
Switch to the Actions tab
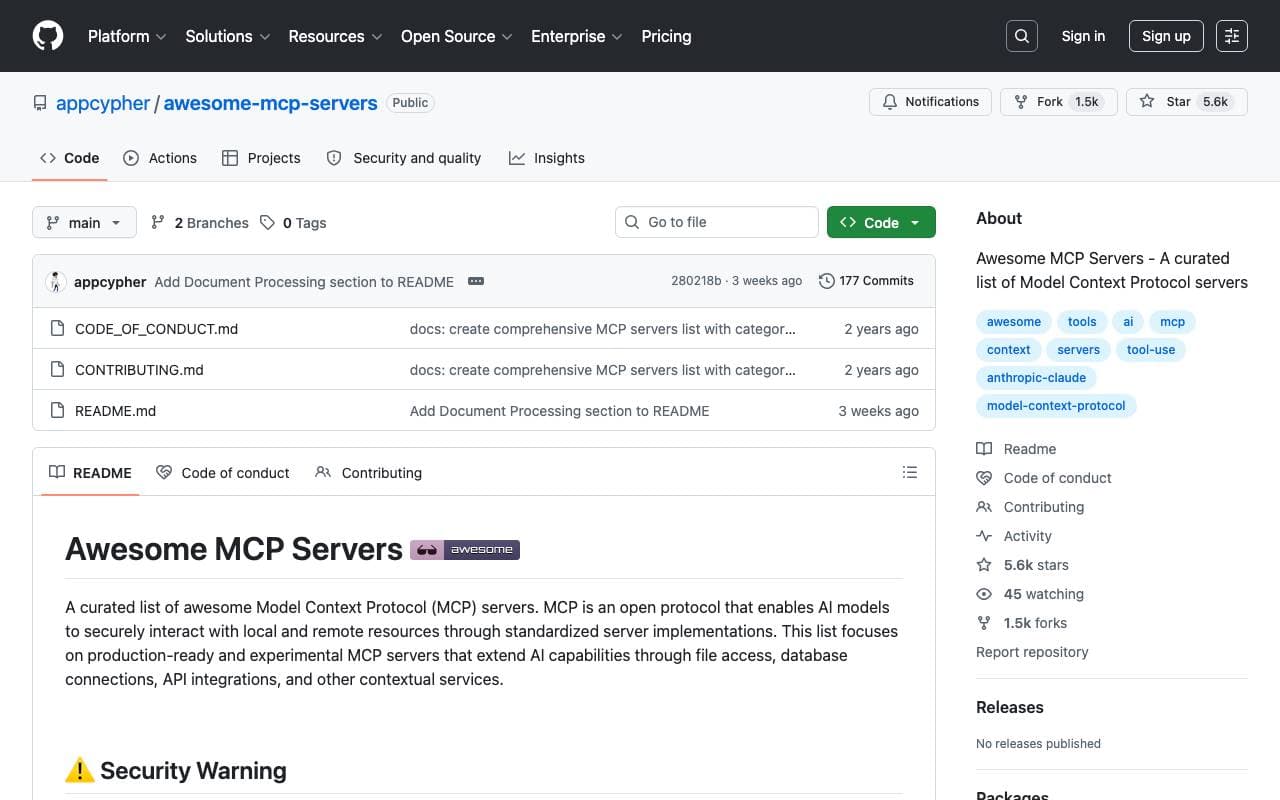[x=160, y=158]
